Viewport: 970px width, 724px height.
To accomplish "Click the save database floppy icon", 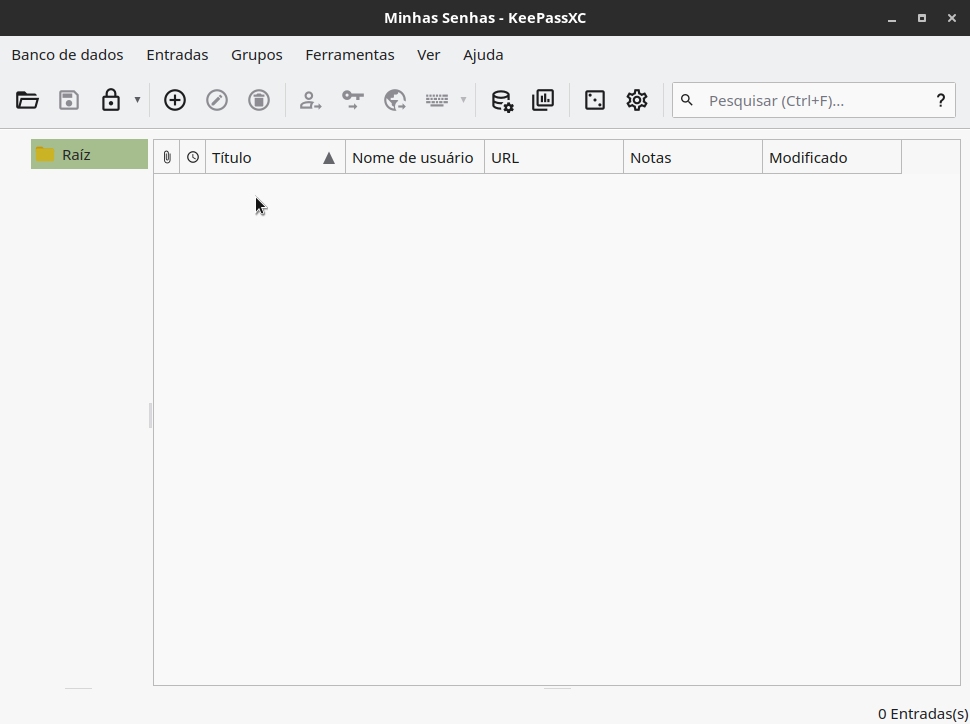I will tap(69, 100).
